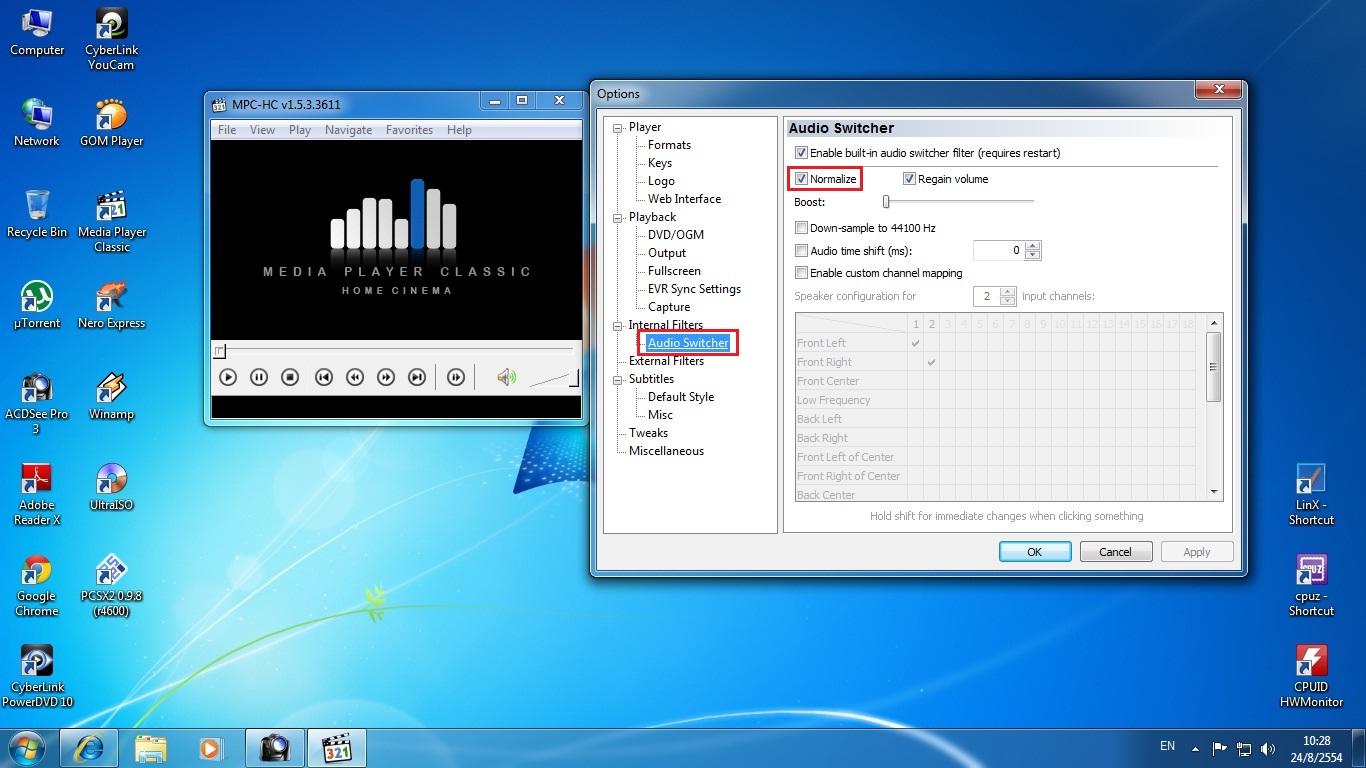Open File menu in MPC-HC
The height and width of the screenshot is (768, 1366).
click(227, 130)
